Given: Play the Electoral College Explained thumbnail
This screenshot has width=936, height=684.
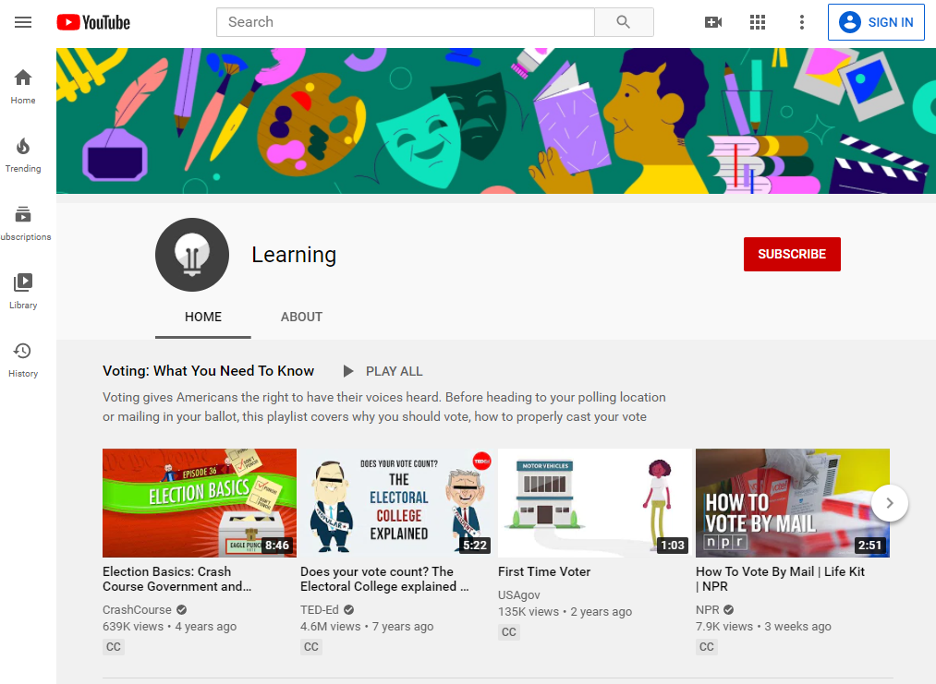Looking at the screenshot, I should [397, 503].
